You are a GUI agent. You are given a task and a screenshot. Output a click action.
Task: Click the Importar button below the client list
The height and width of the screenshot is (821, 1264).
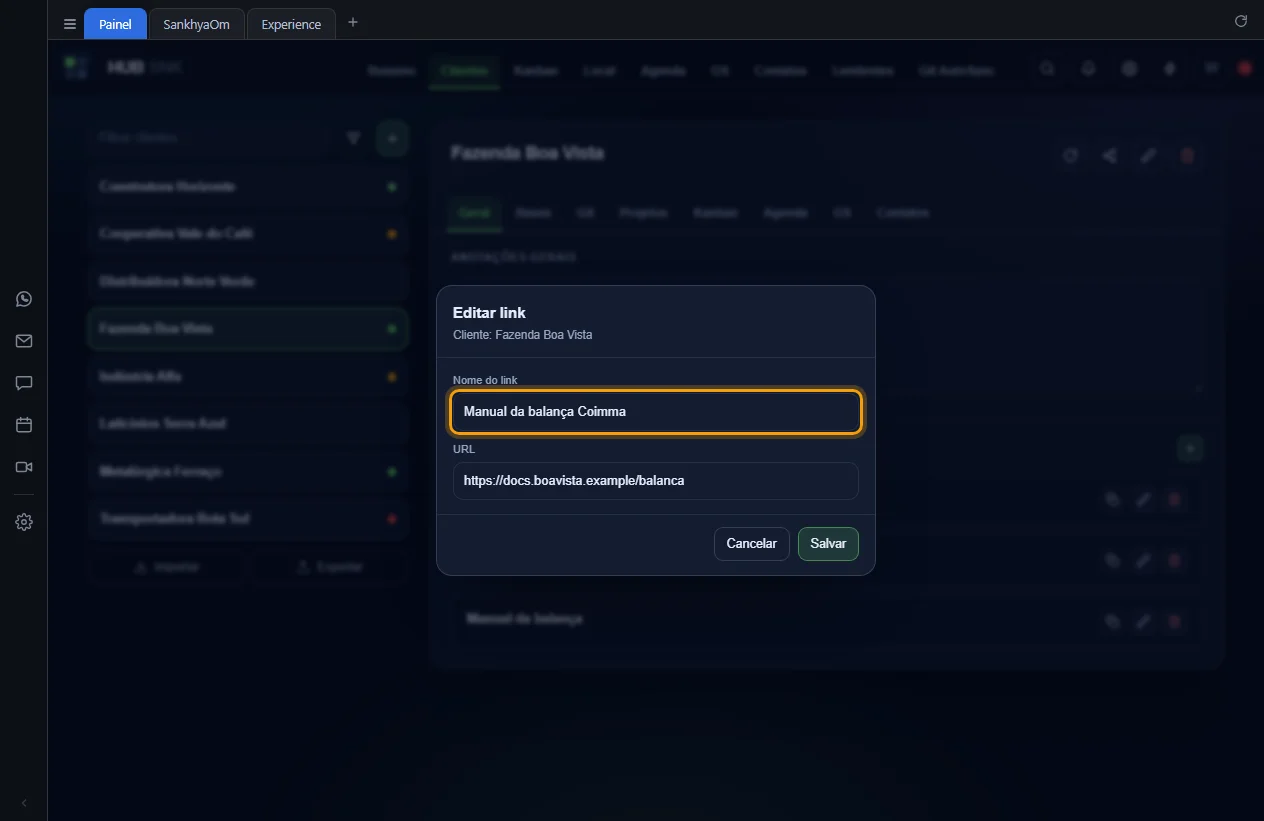167,567
